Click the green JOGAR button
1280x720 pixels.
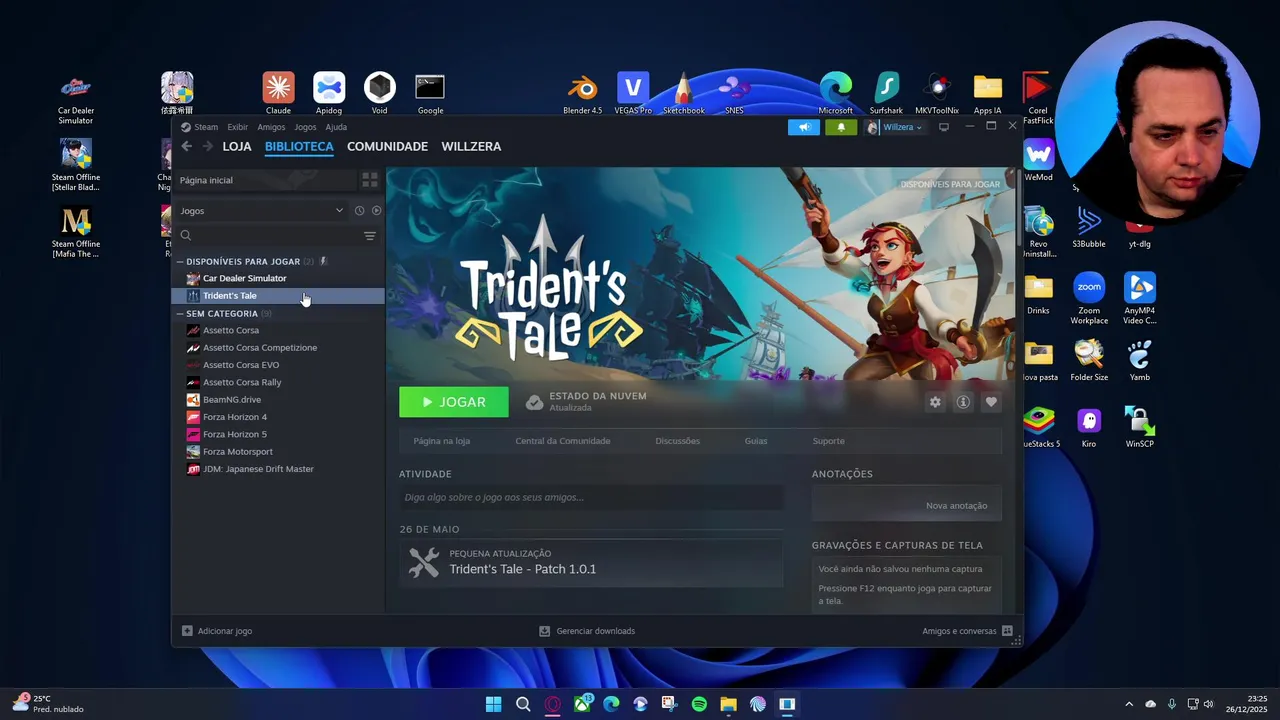coord(454,402)
